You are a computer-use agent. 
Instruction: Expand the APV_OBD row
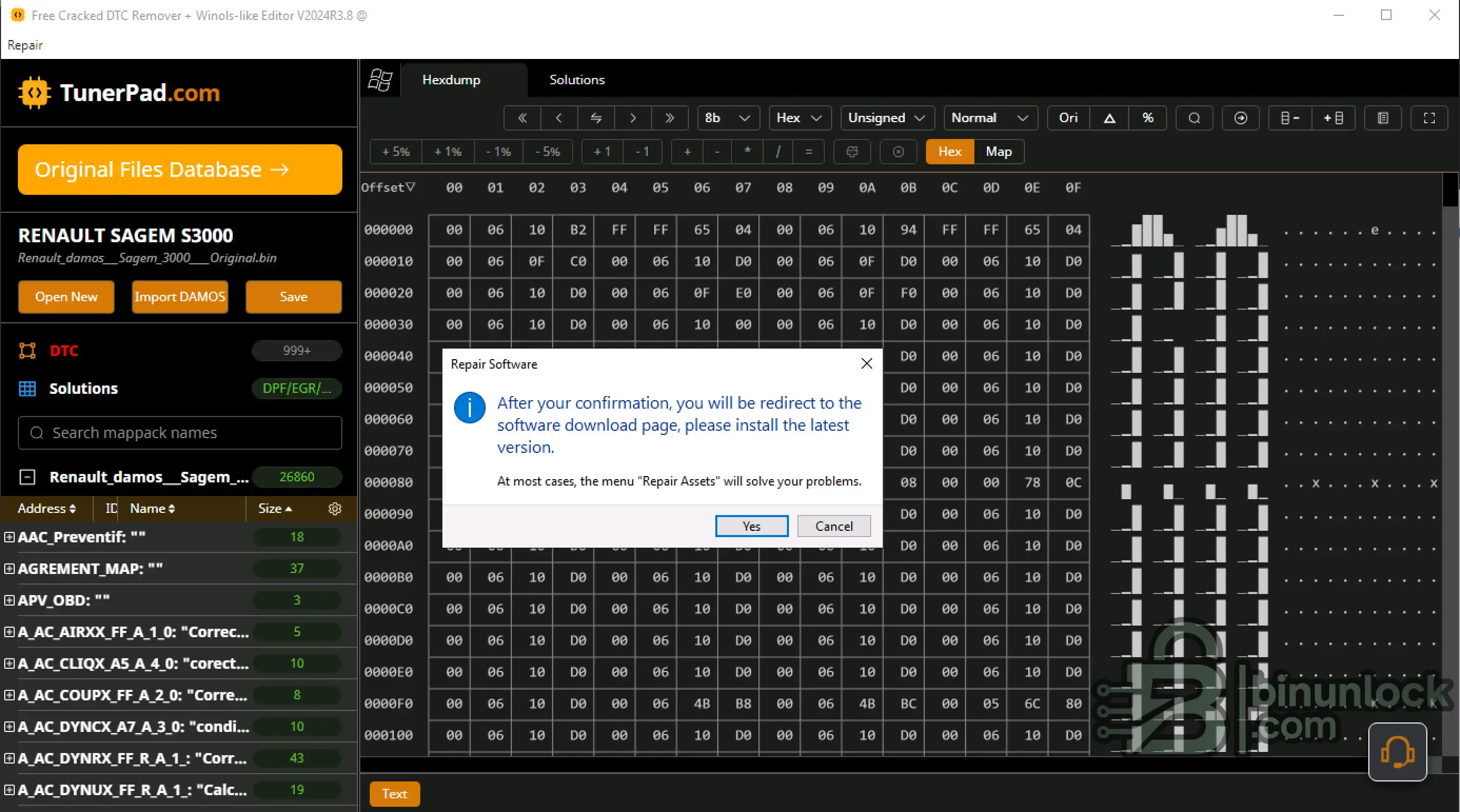pos(9,600)
